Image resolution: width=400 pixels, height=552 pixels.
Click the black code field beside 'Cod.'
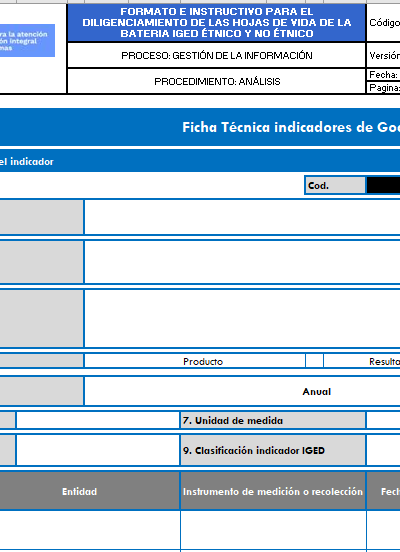(x=383, y=185)
